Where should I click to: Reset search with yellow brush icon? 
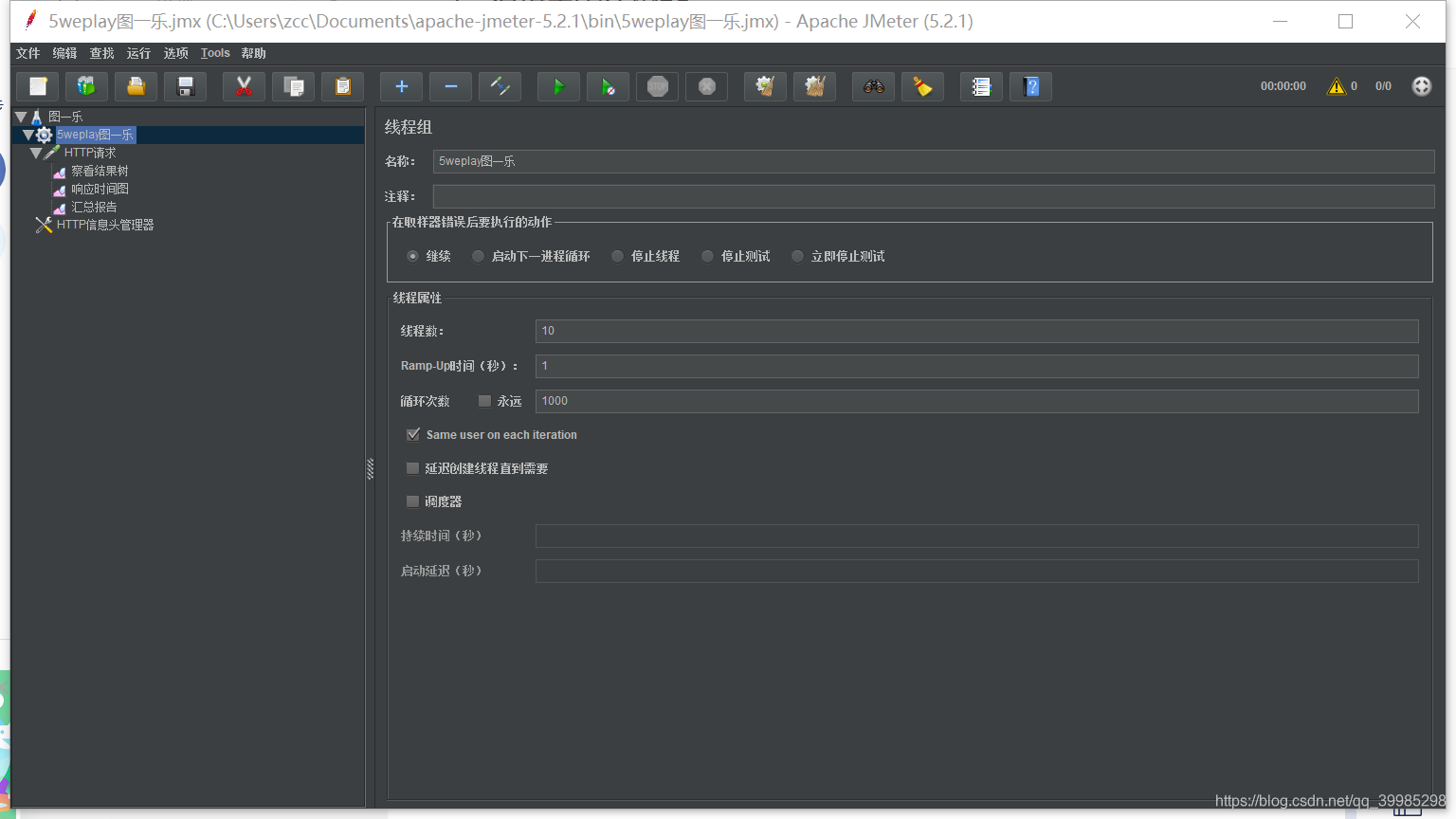[x=923, y=86]
